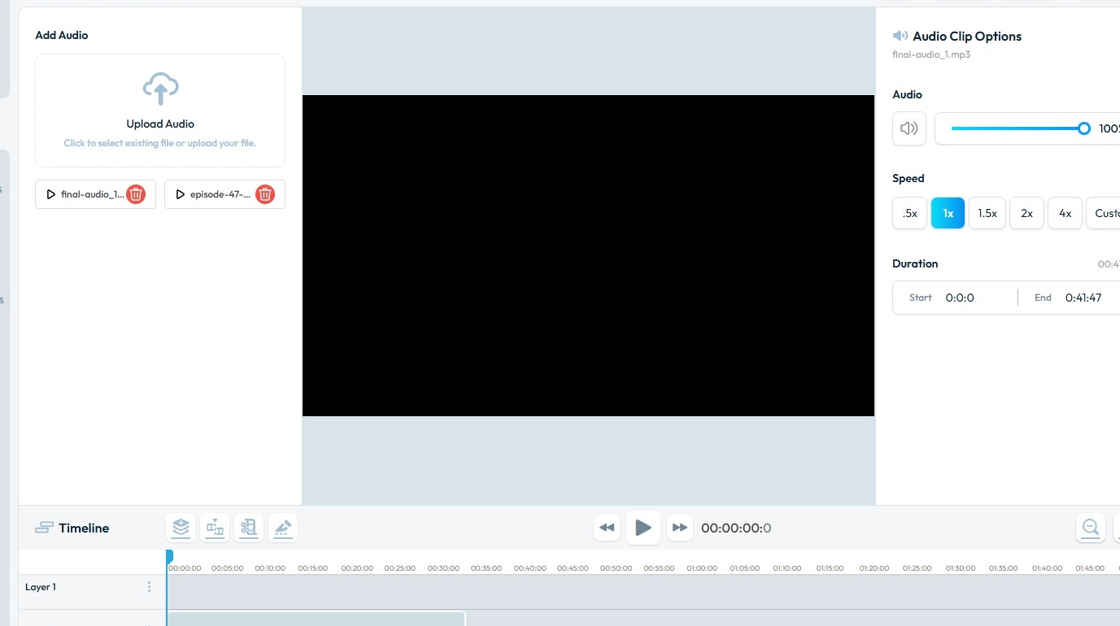Fast forward the timeline playback

[679, 528]
